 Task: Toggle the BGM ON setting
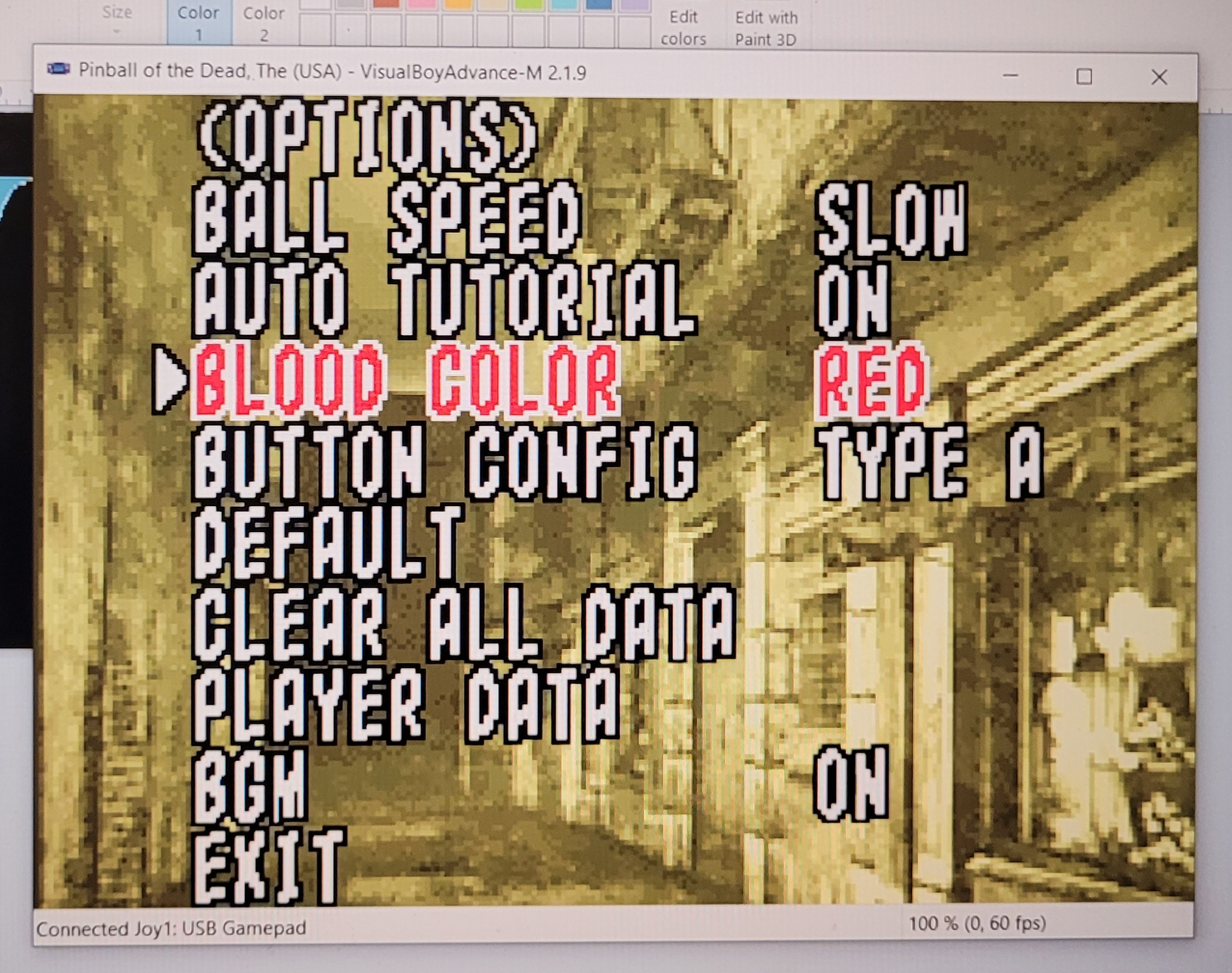tap(850, 785)
